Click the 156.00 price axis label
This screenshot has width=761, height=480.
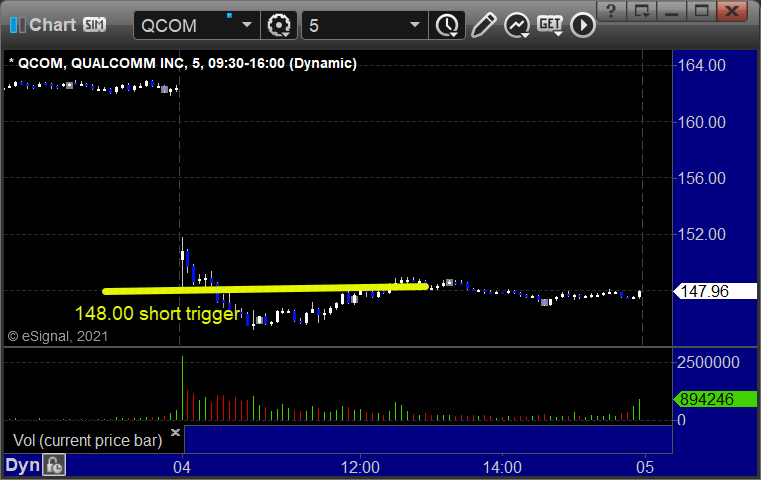pyautogui.click(x=701, y=178)
